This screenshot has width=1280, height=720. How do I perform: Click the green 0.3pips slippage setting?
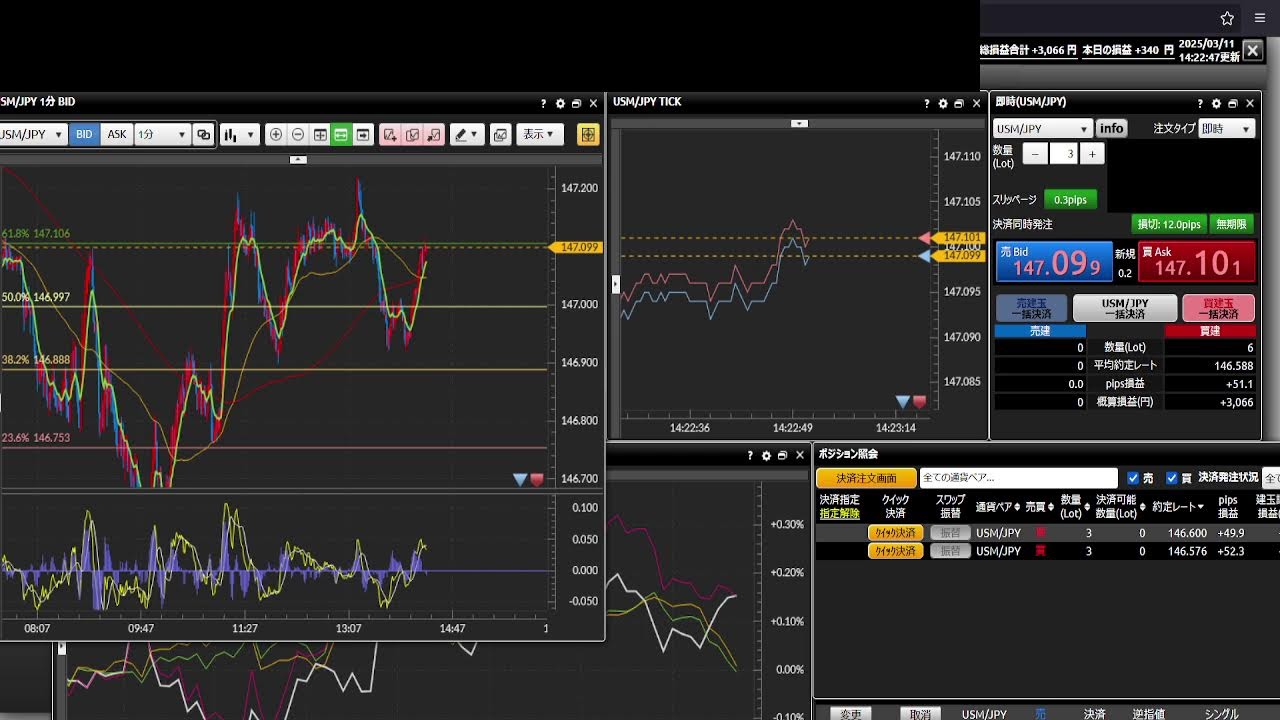click(x=1071, y=200)
